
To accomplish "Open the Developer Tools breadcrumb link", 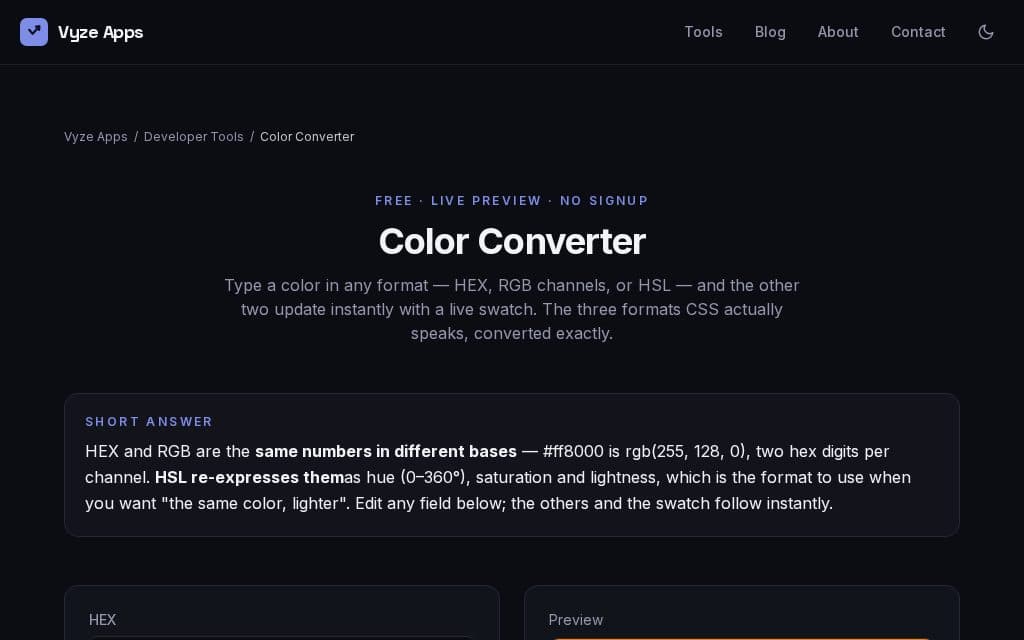I will [193, 136].
